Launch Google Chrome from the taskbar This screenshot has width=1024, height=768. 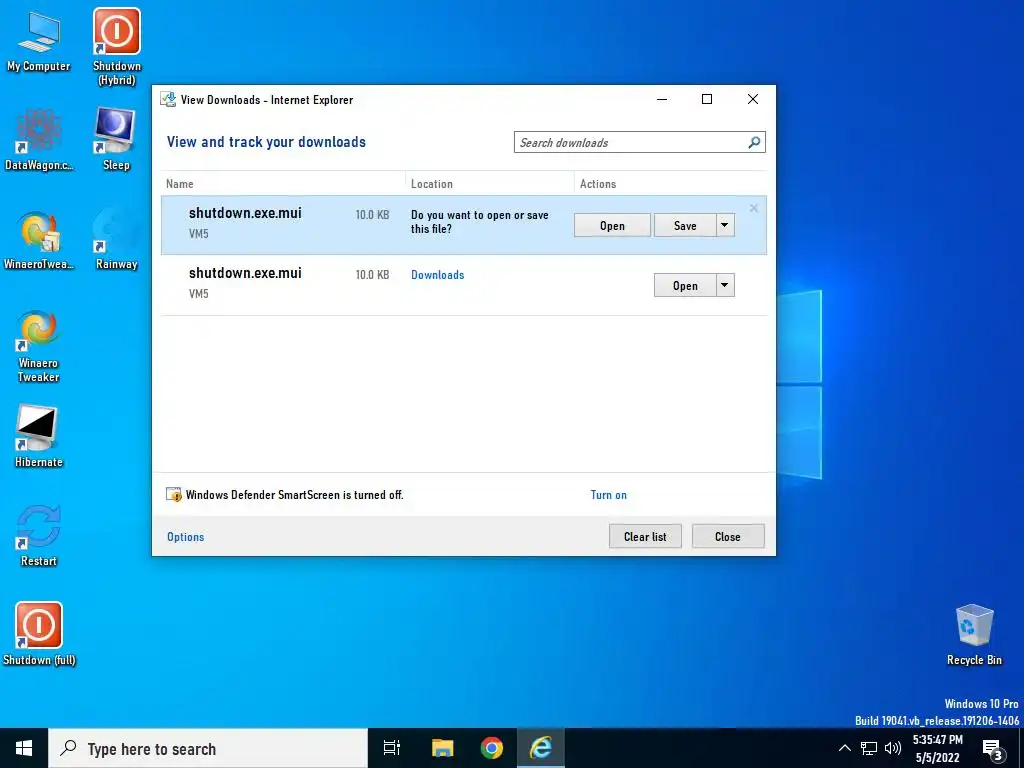492,748
